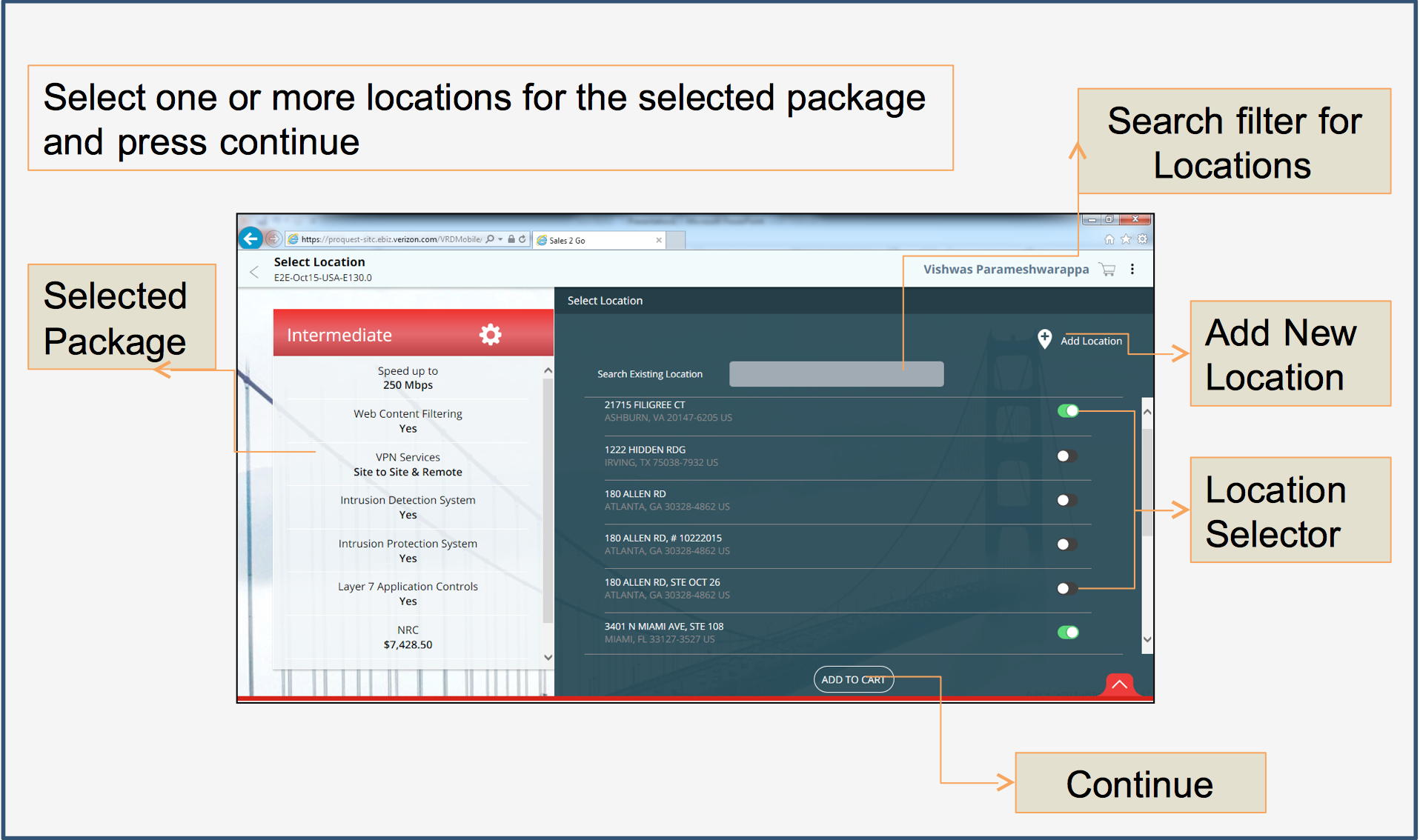This screenshot has width=1420, height=840.
Task: Click the refresh icon in address bar
Action: (x=522, y=239)
